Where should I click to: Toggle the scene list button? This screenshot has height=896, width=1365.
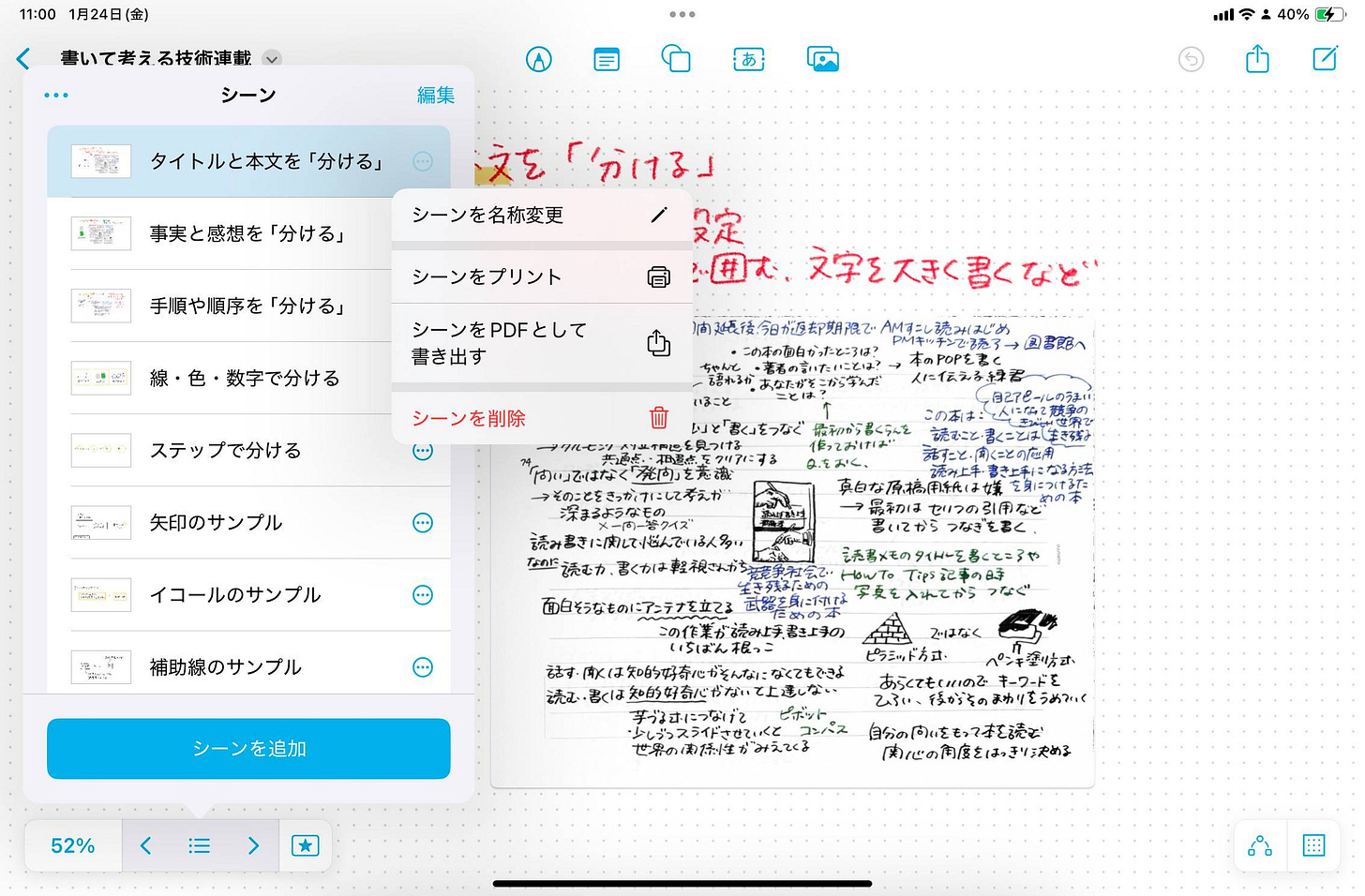tap(199, 845)
